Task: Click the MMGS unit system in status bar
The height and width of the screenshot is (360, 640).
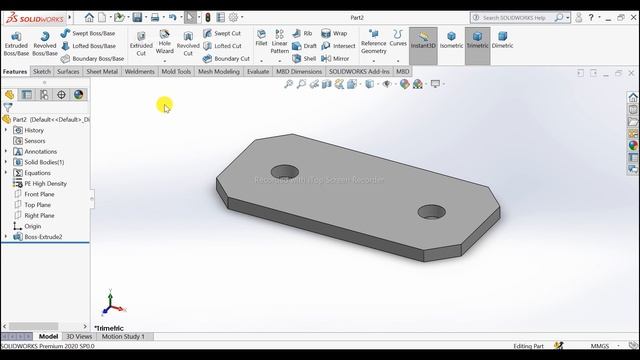Action: tap(600, 346)
